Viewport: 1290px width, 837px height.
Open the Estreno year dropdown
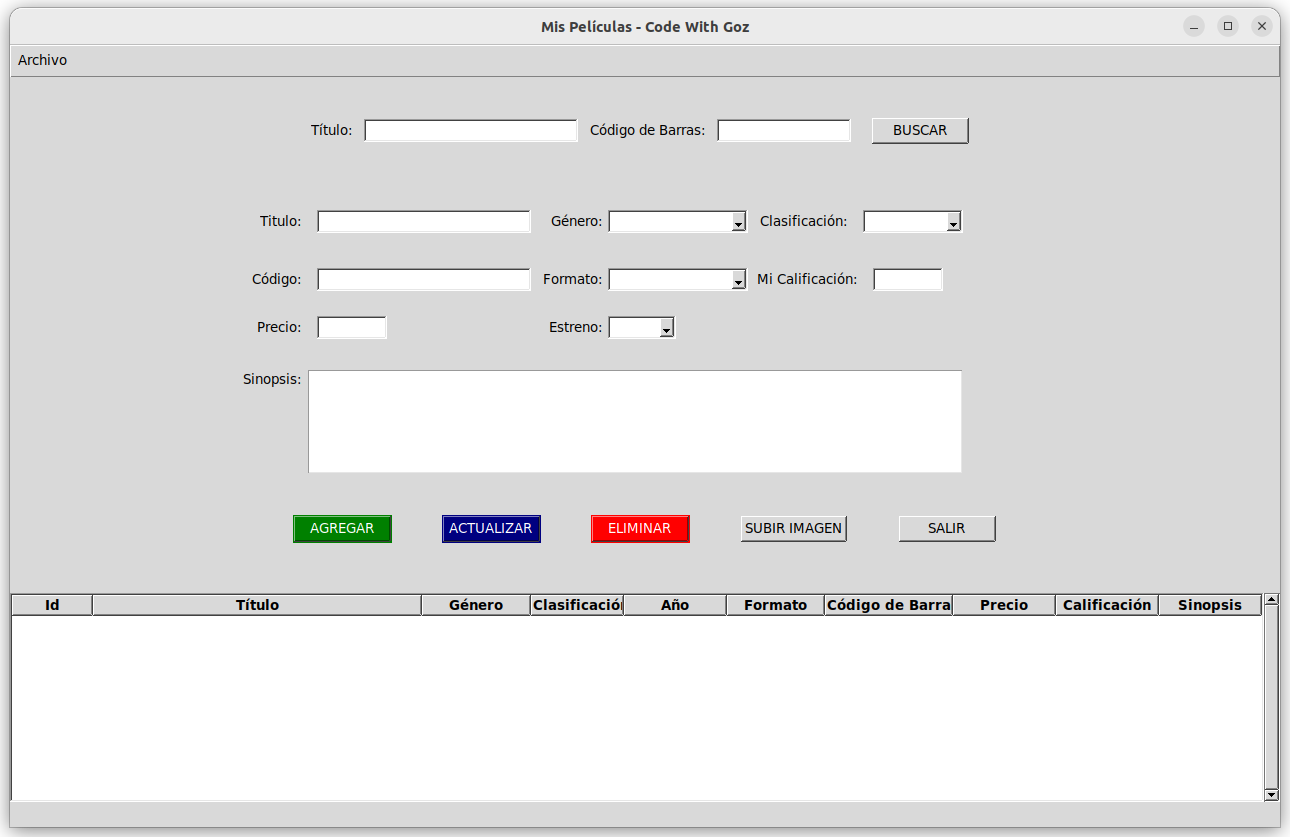pos(667,328)
